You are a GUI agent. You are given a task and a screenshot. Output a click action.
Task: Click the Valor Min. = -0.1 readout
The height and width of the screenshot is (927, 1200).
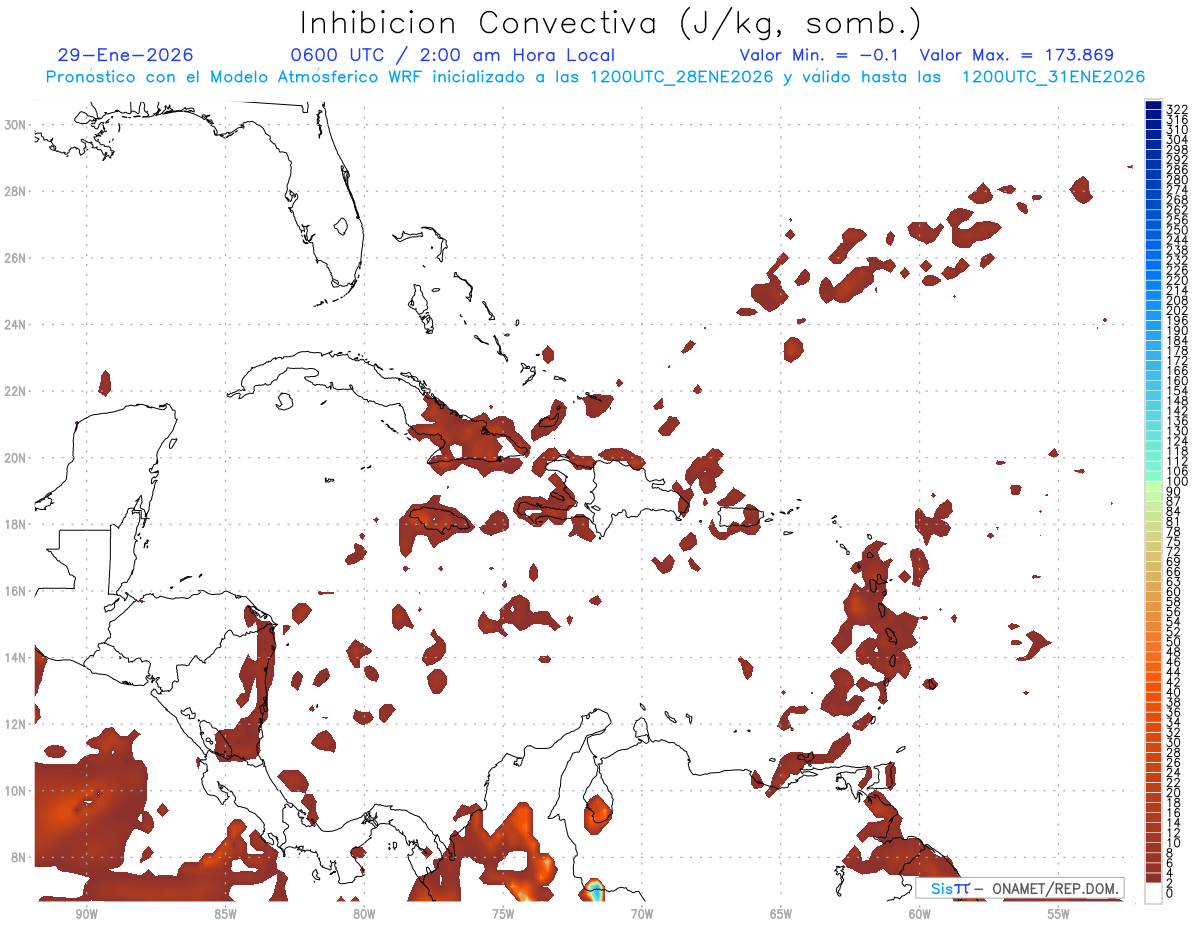(819, 55)
